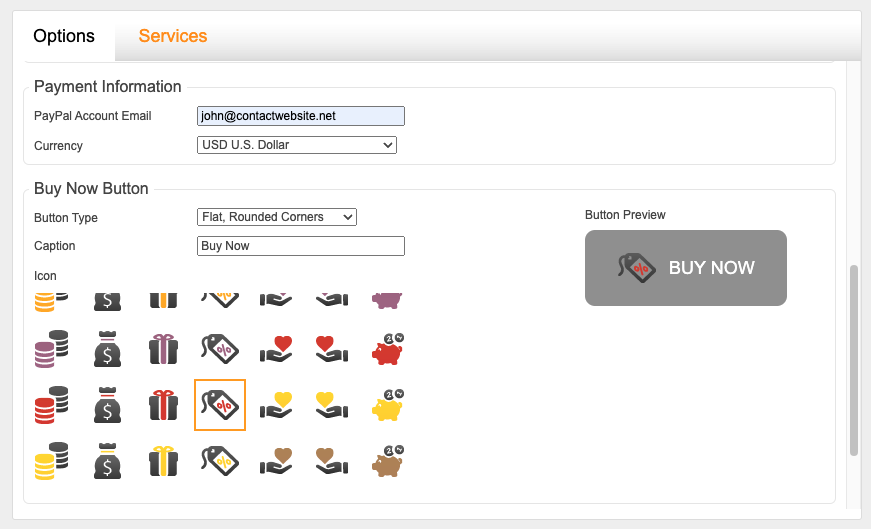871x529 pixels.
Task: Click the highlighted red percent tag icon
Action: 220,404
